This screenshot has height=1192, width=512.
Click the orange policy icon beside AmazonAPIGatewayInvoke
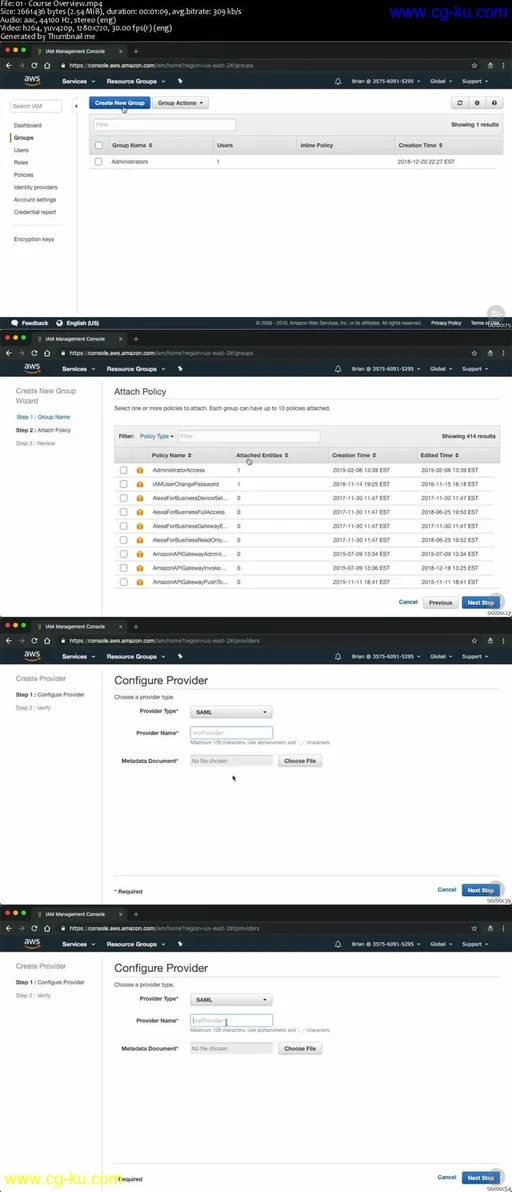pos(140,568)
